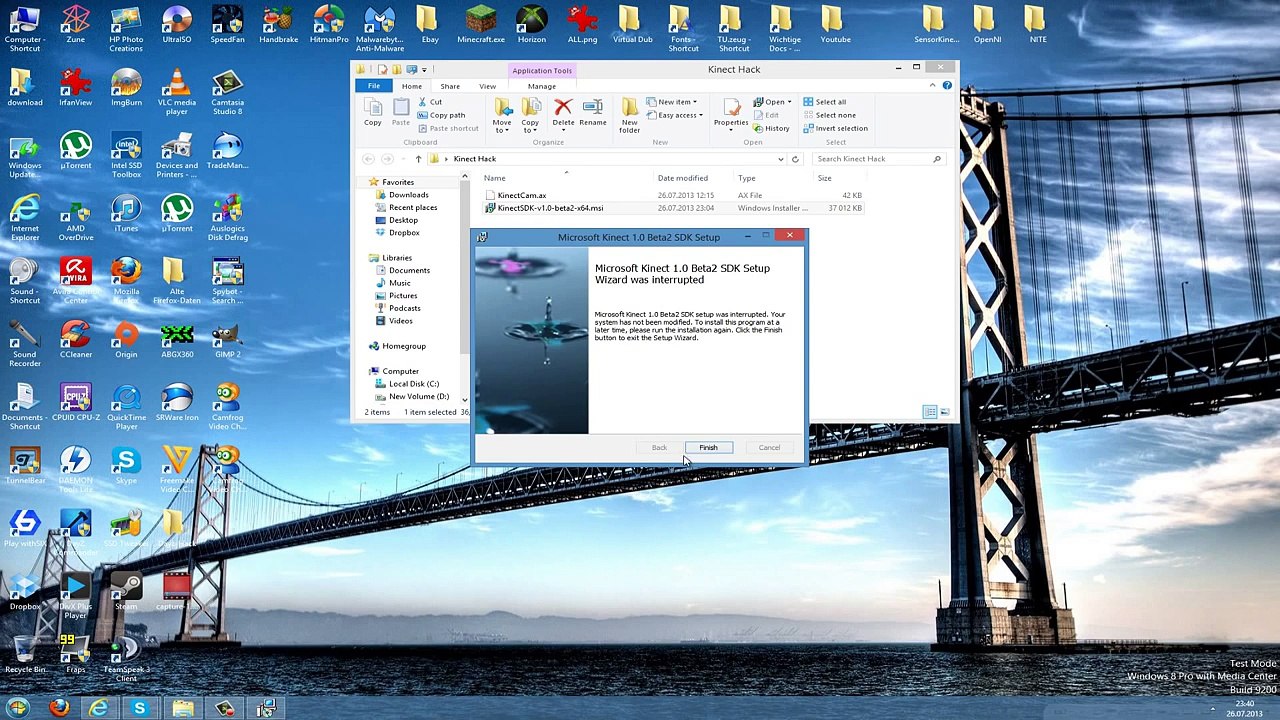
Task: Click the Zune desktop icon
Action: pyautogui.click(x=75, y=26)
